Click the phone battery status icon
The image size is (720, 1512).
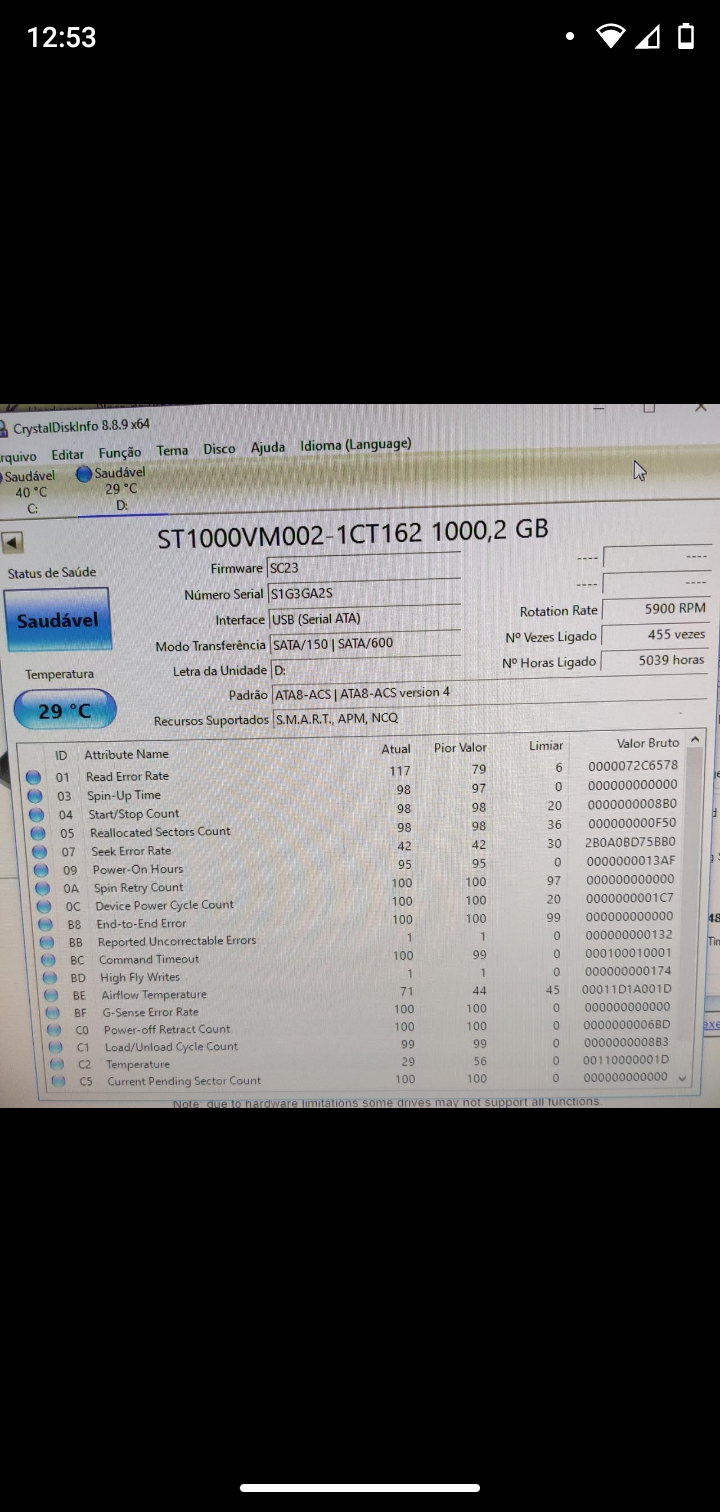pyautogui.click(x=686, y=37)
